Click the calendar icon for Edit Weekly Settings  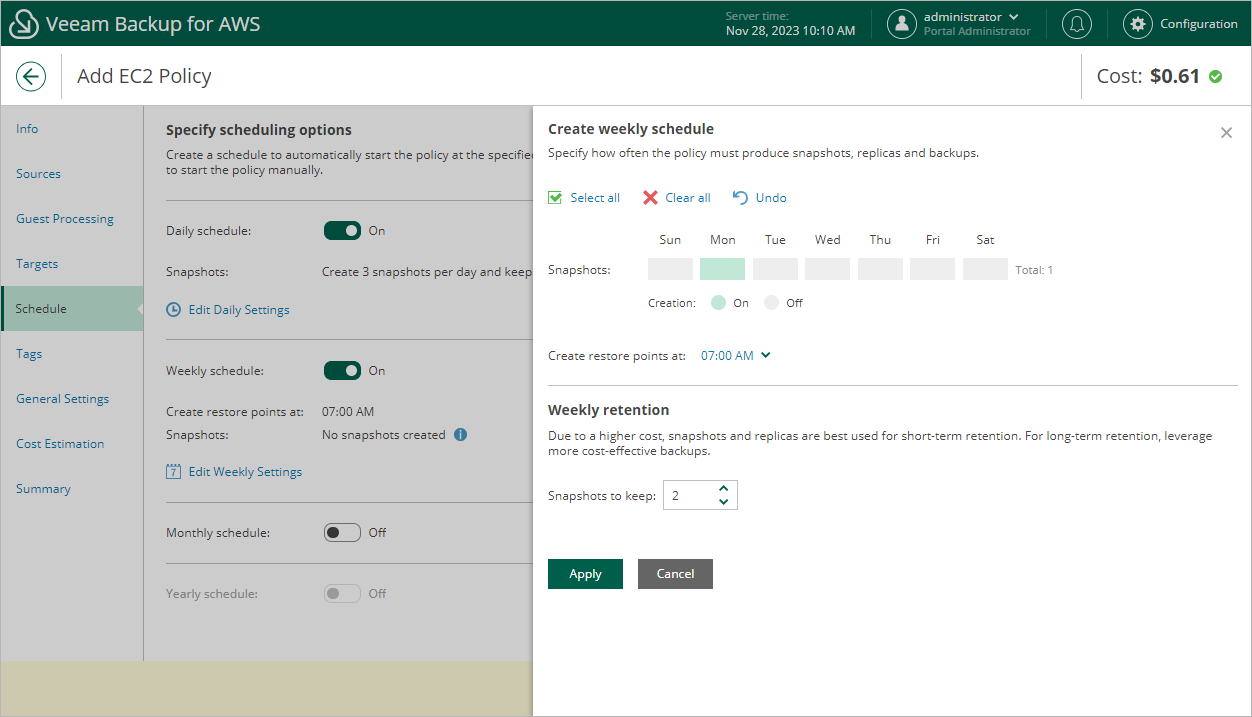coord(173,471)
